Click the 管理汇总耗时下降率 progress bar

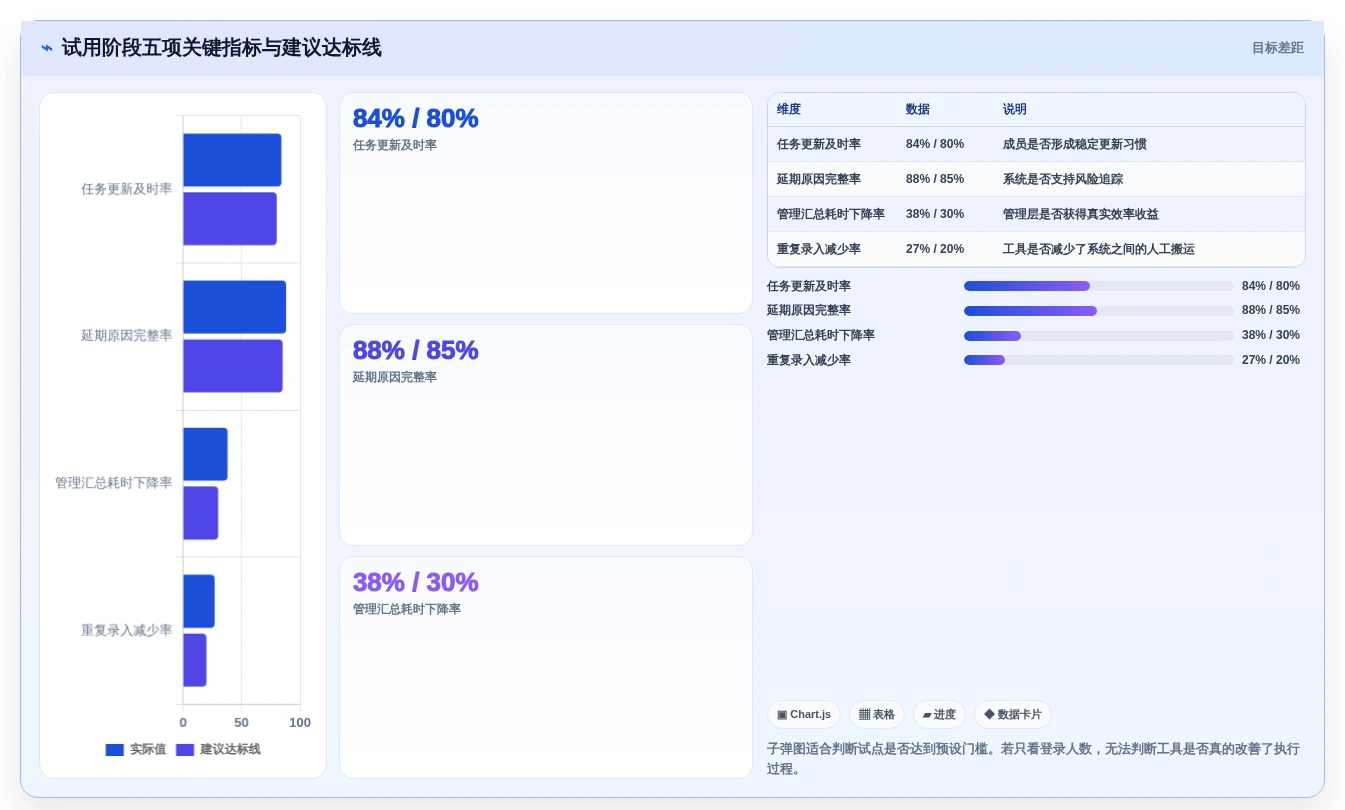(1098, 335)
